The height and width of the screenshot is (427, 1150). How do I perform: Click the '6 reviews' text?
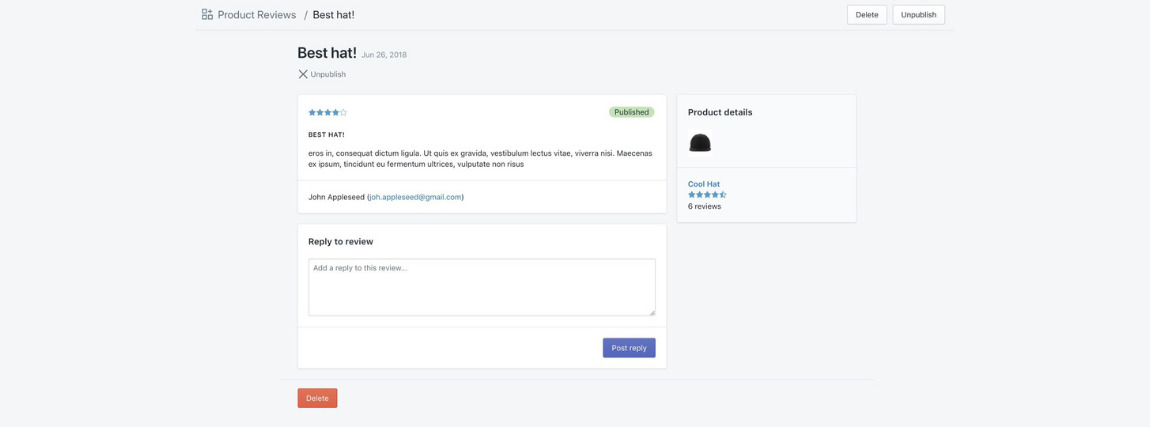point(704,206)
